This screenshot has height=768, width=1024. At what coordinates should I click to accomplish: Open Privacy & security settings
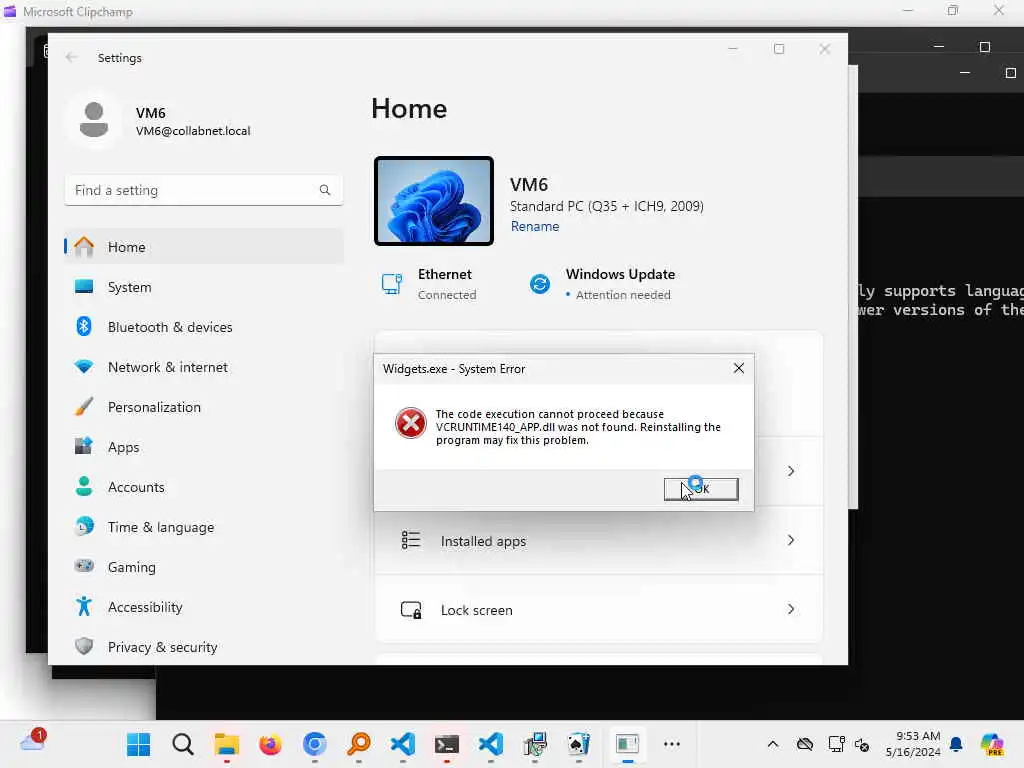[204, 647]
